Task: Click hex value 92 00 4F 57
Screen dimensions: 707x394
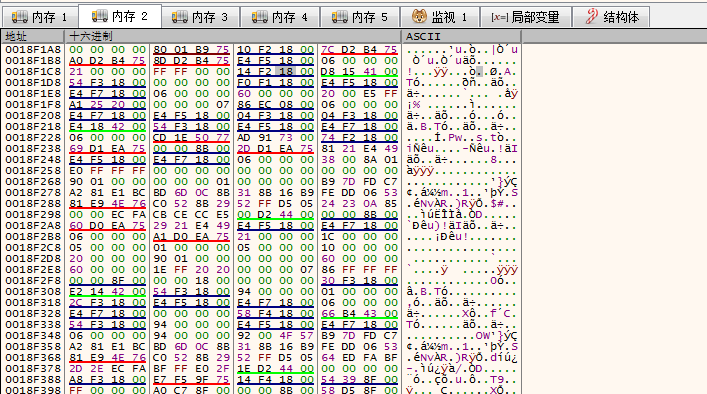Action: pyautogui.click(x=275, y=335)
